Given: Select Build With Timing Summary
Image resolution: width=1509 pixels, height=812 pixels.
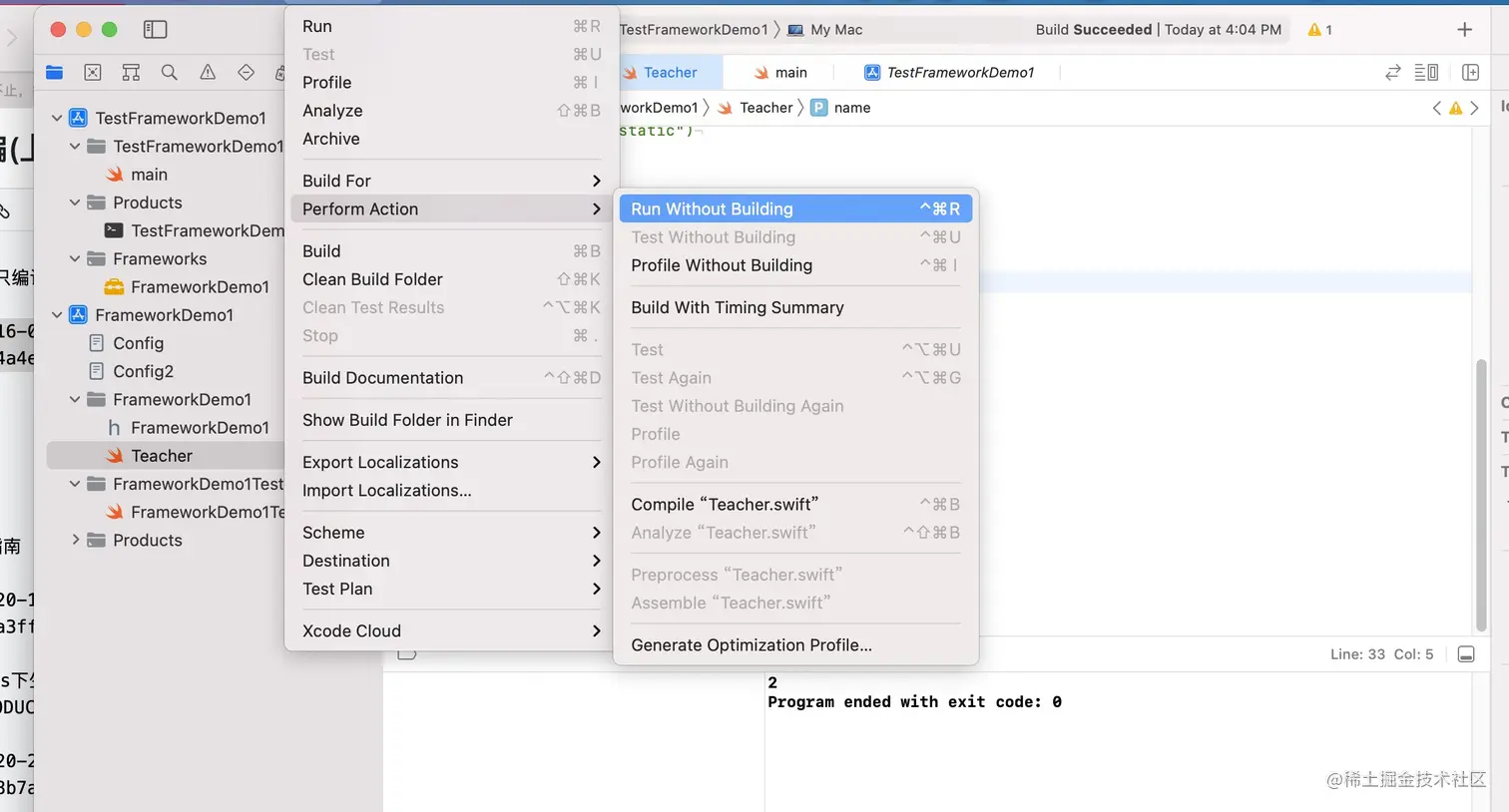Looking at the screenshot, I should point(795,307).
